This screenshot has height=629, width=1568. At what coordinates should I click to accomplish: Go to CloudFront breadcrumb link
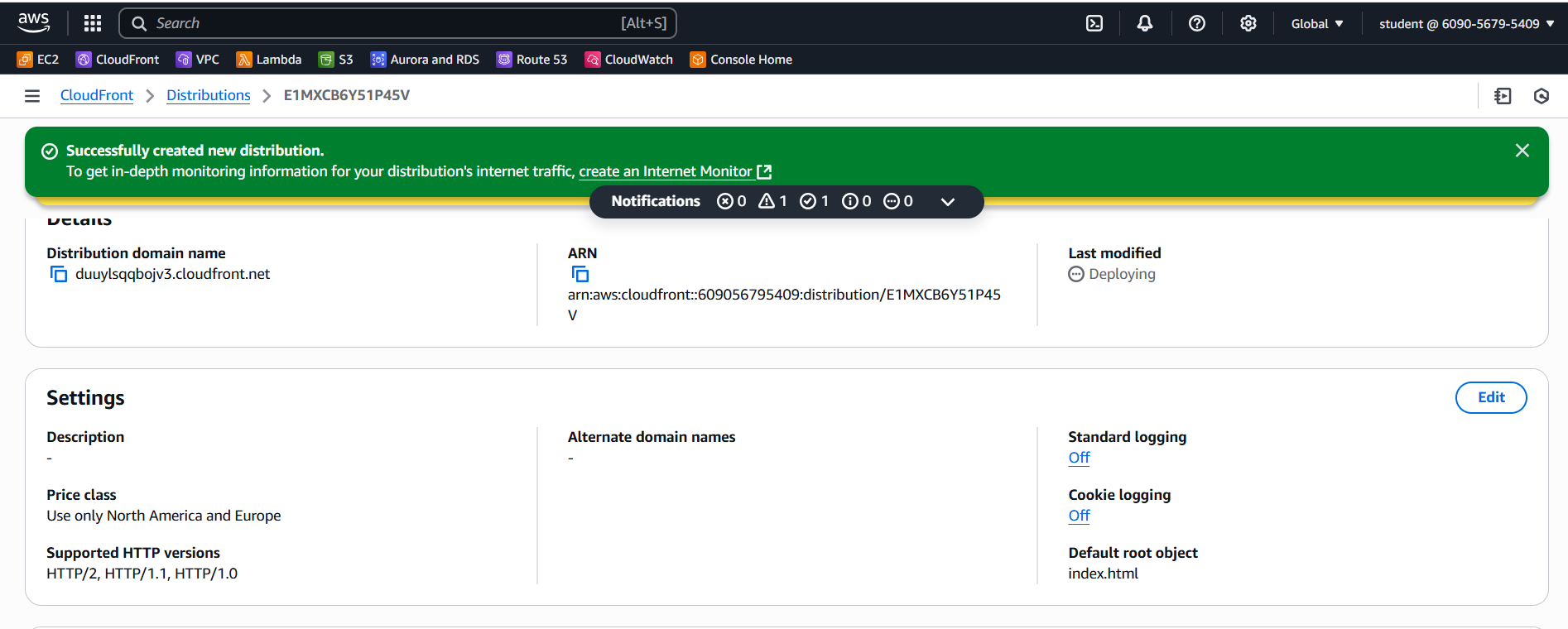pos(97,95)
